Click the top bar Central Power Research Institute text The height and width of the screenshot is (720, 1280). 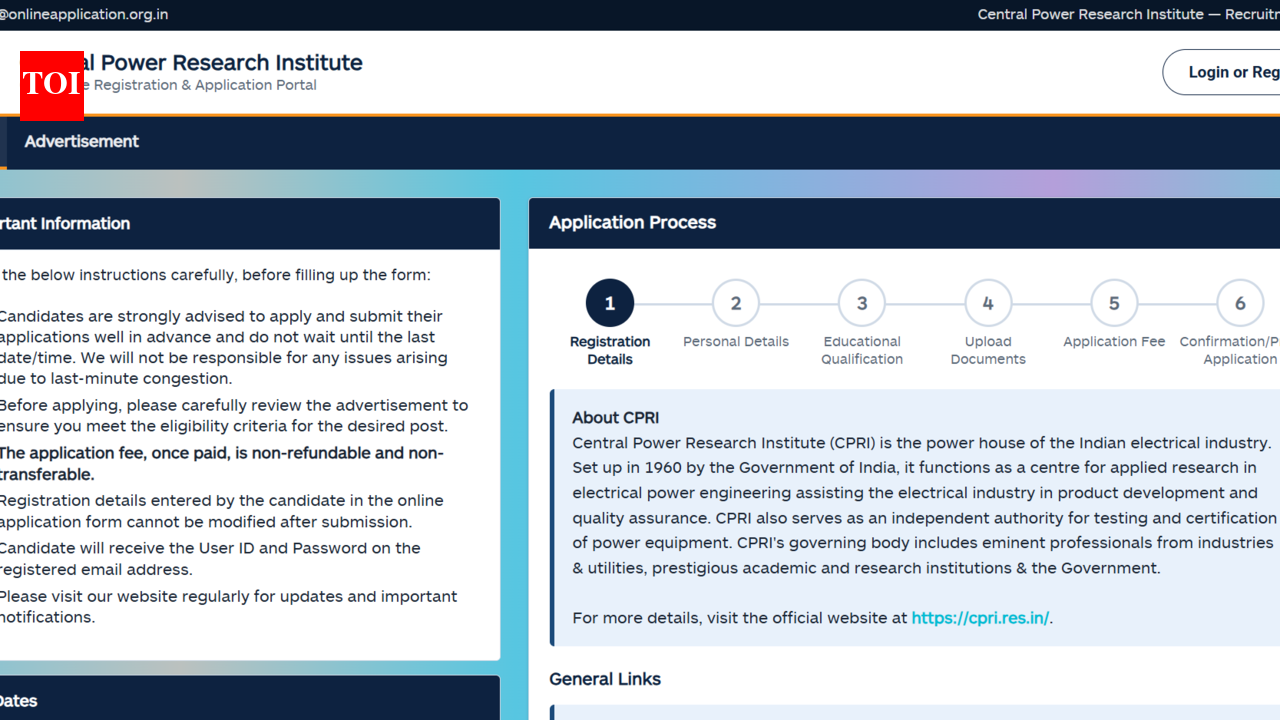pos(1128,14)
